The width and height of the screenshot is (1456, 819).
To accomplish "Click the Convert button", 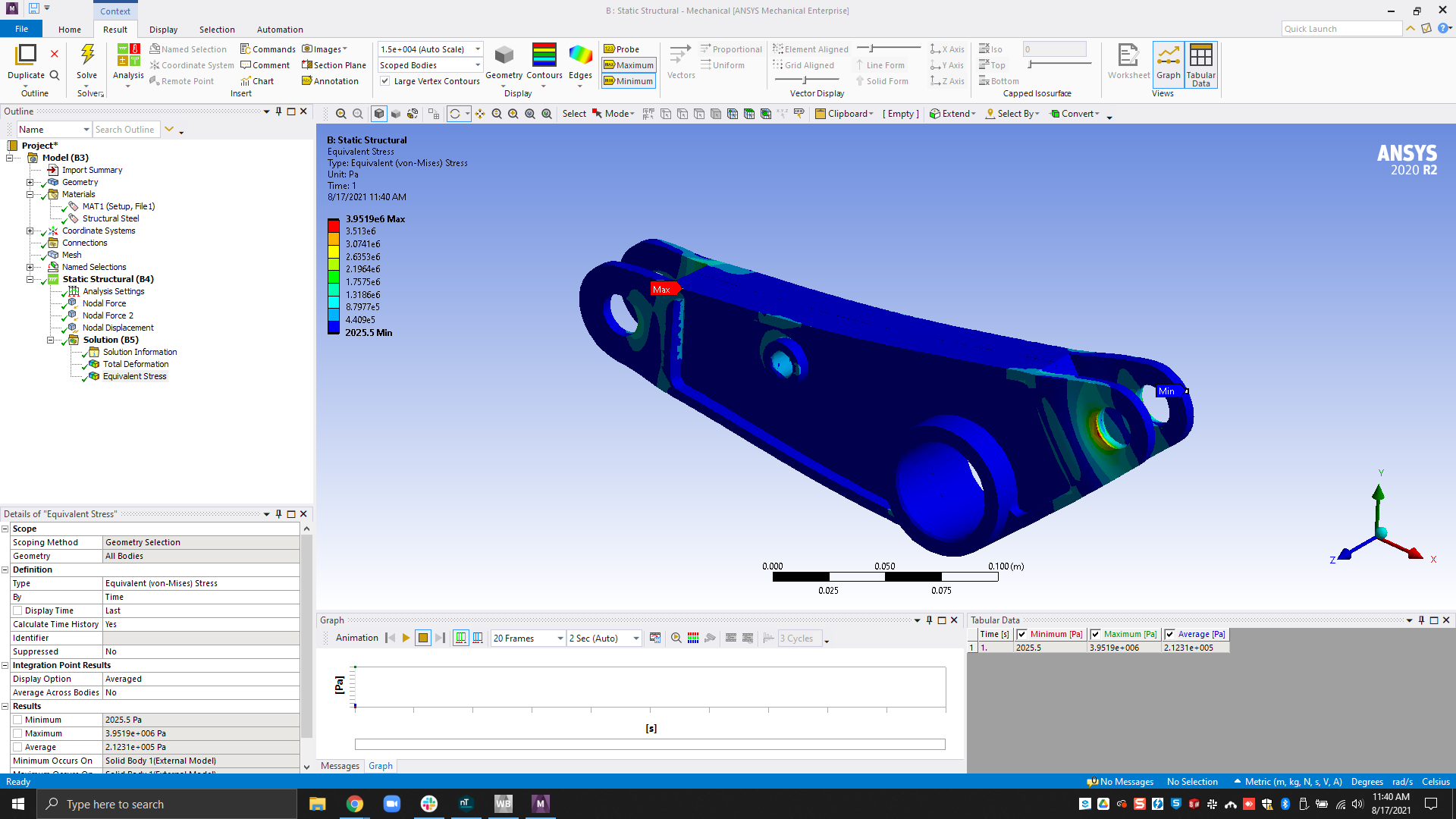I will 1075,114.
